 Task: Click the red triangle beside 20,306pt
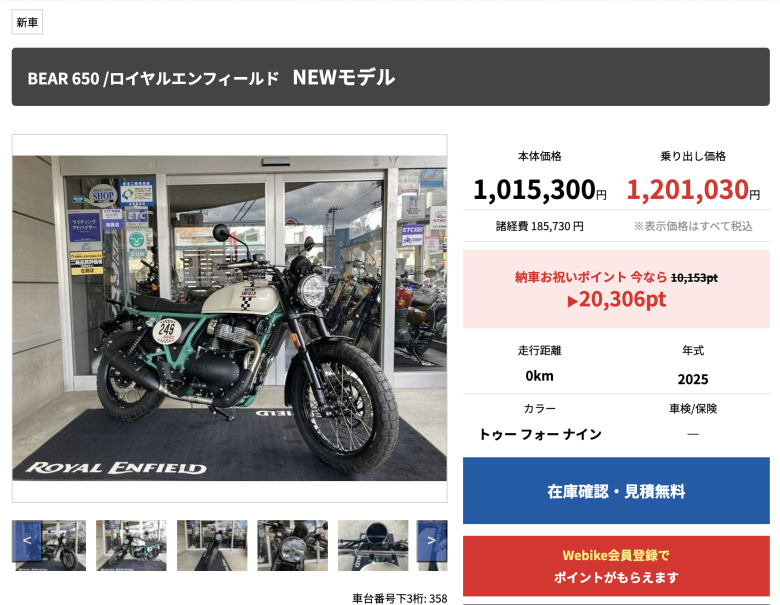pyautogui.click(x=573, y=302)
